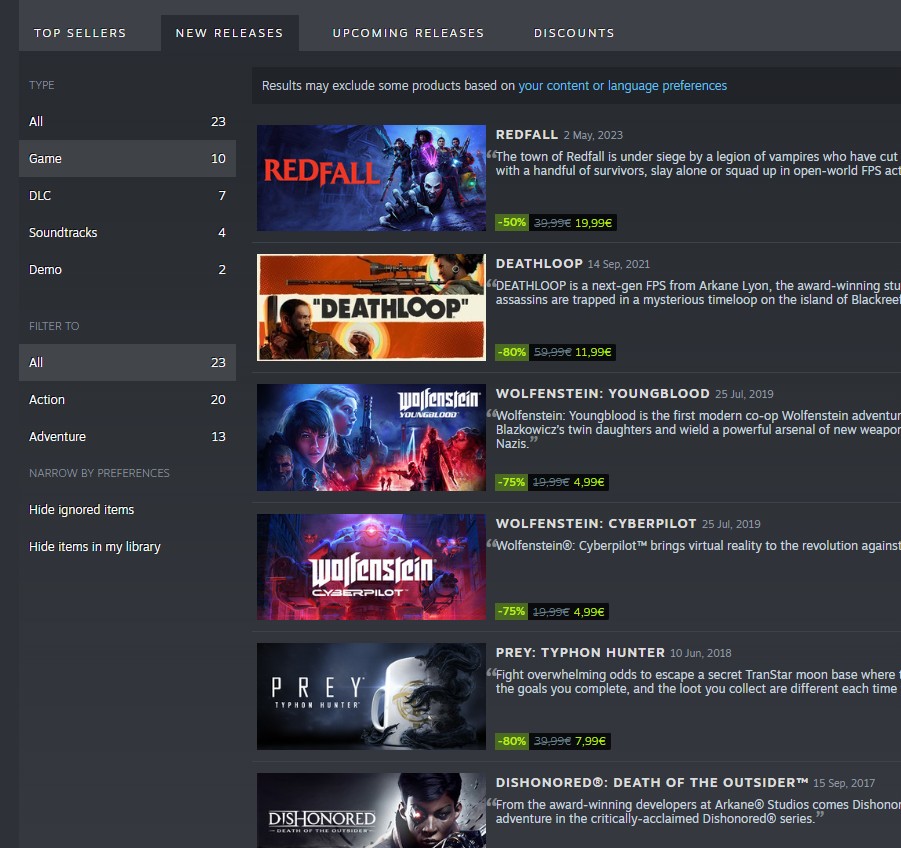The image size is (901, 848).
Task: Open the Upcoming Releases tab
Action: click(x=409, y=33)
